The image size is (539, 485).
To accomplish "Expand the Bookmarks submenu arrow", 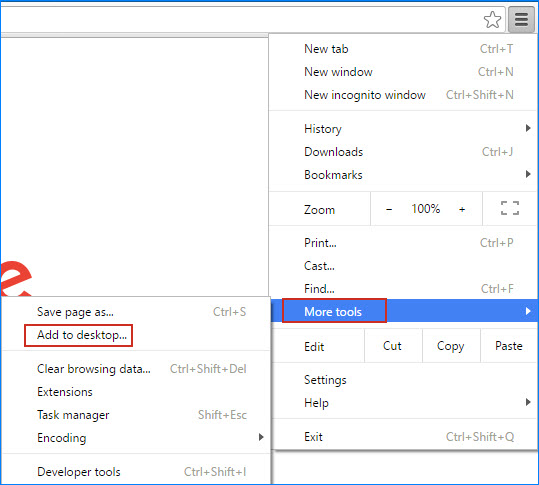I will pyautogui.click(x=528, y=174).
